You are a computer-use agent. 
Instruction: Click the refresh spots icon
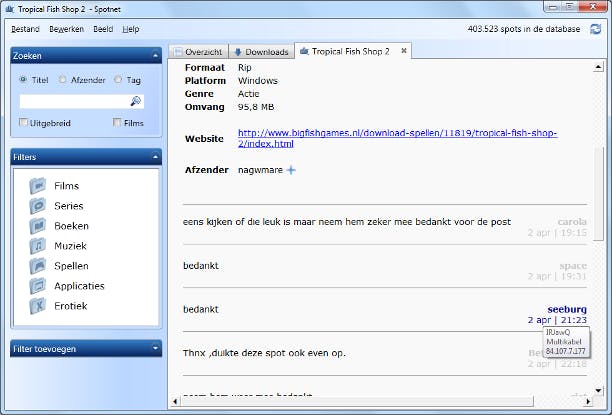[596, 29]
